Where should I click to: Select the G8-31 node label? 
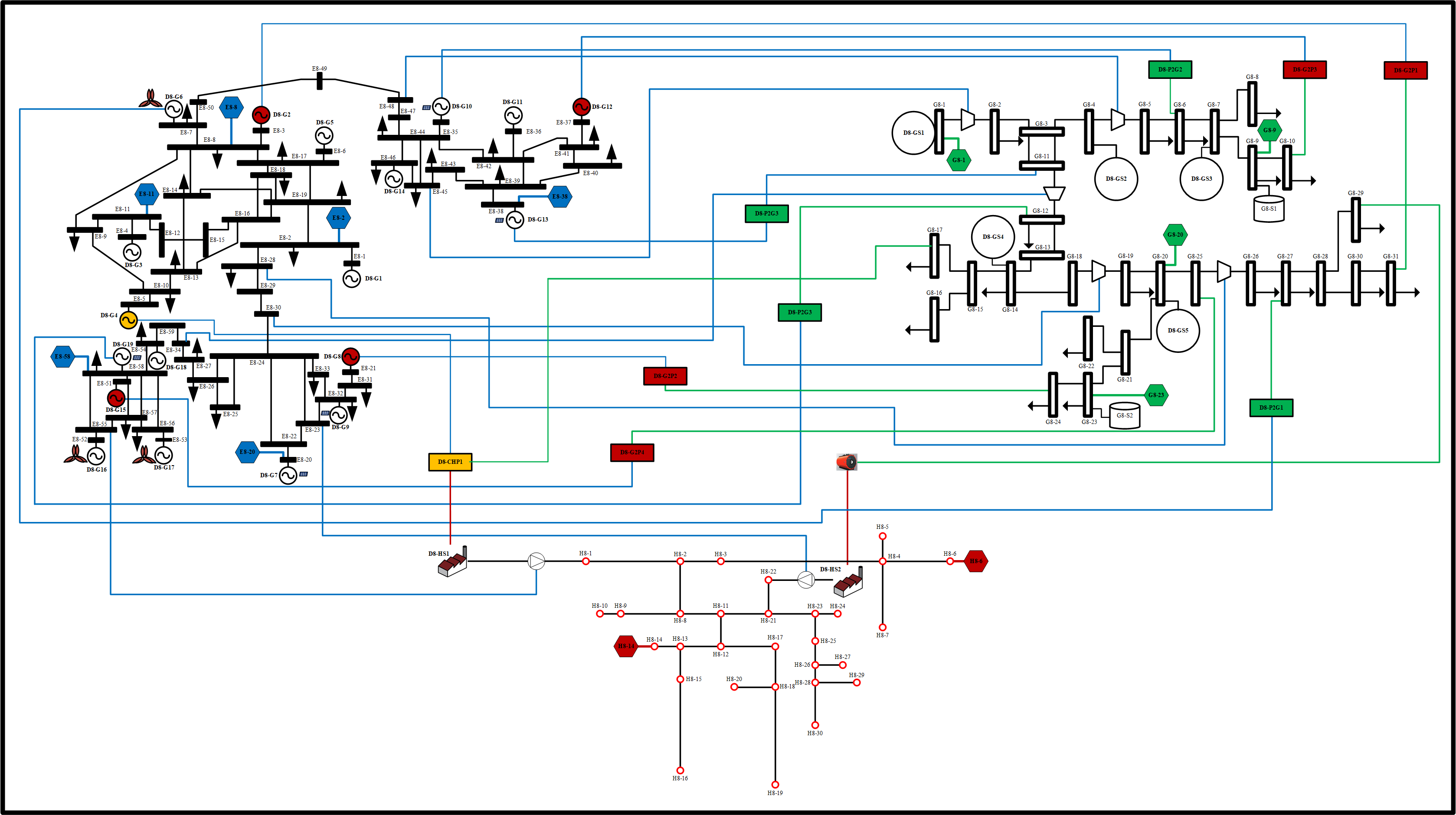click(1391, 256)
